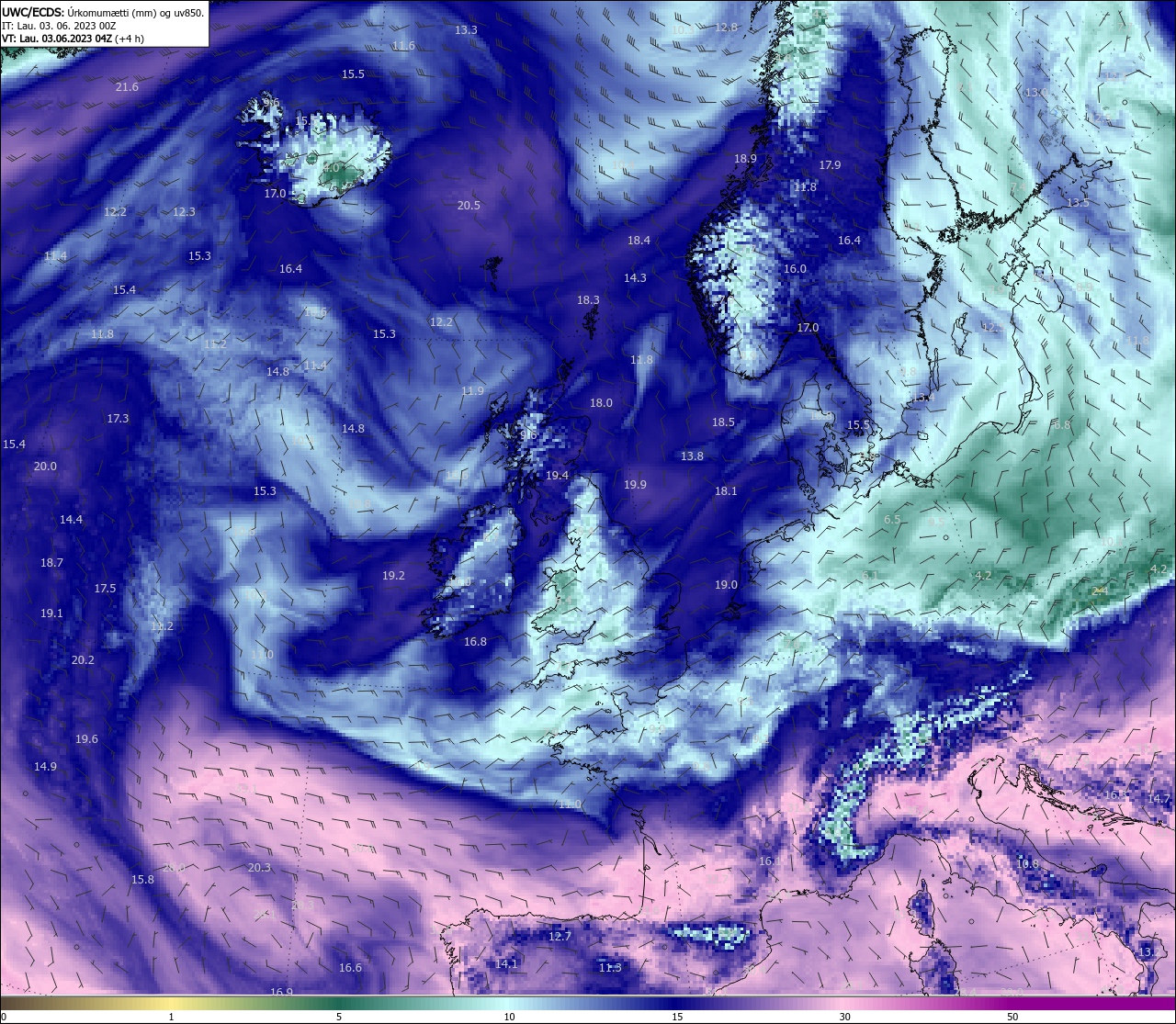Click the 16.0 value over Norway

[795, 269]
